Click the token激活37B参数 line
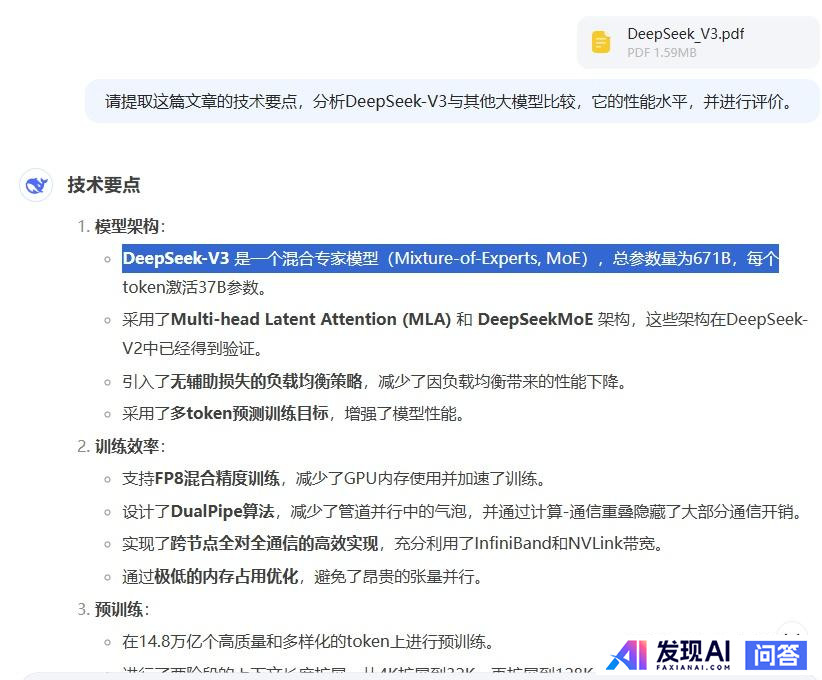Screen dimensions: 822x680 coord(194,288)
